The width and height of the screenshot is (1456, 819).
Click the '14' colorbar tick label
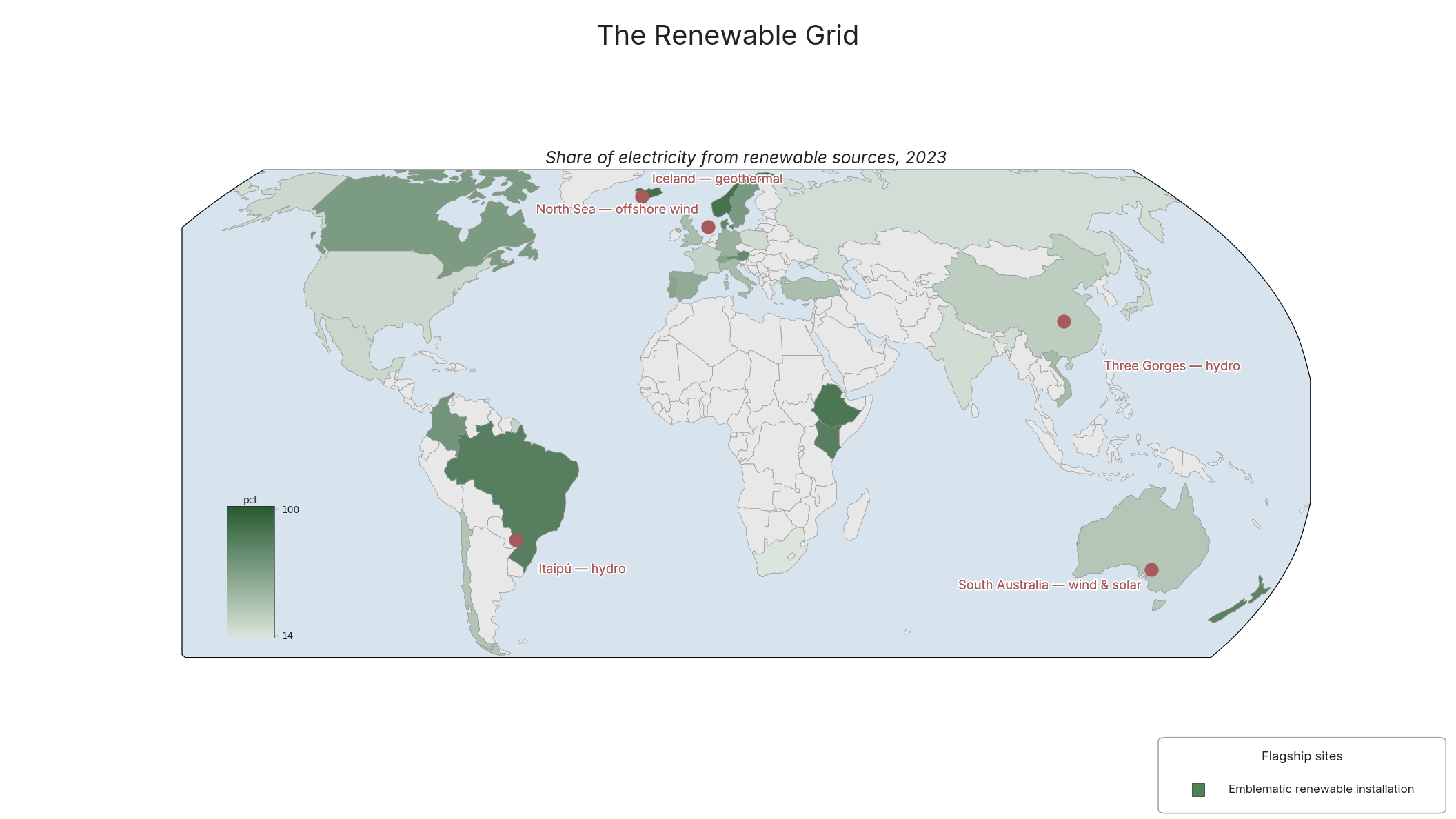(x=287, y=636)
